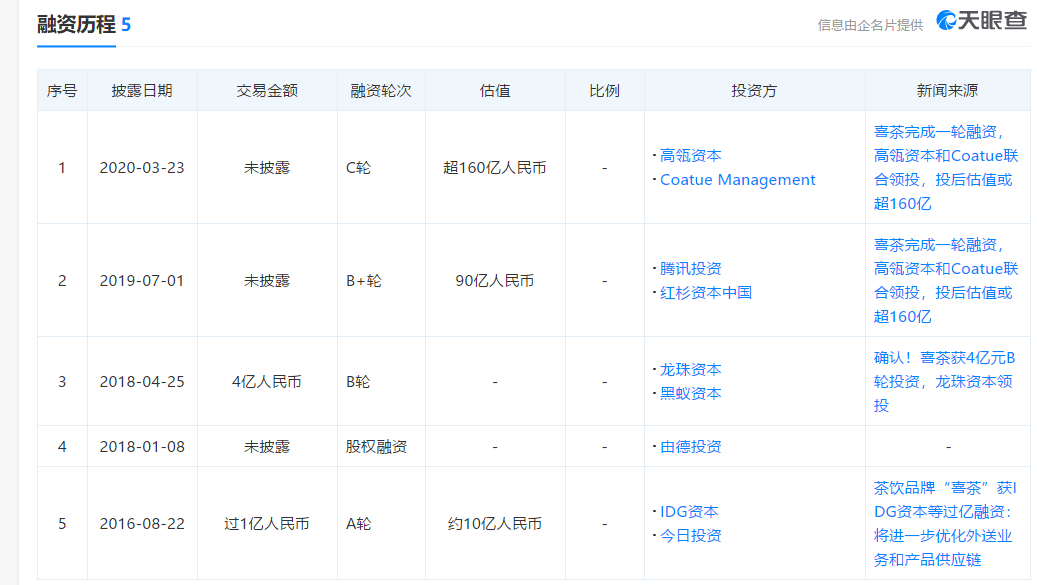Image resolution: width=1037 pixels, height=585 pixels.
Task: Click the 序号 column header
Action: point(62,91)
